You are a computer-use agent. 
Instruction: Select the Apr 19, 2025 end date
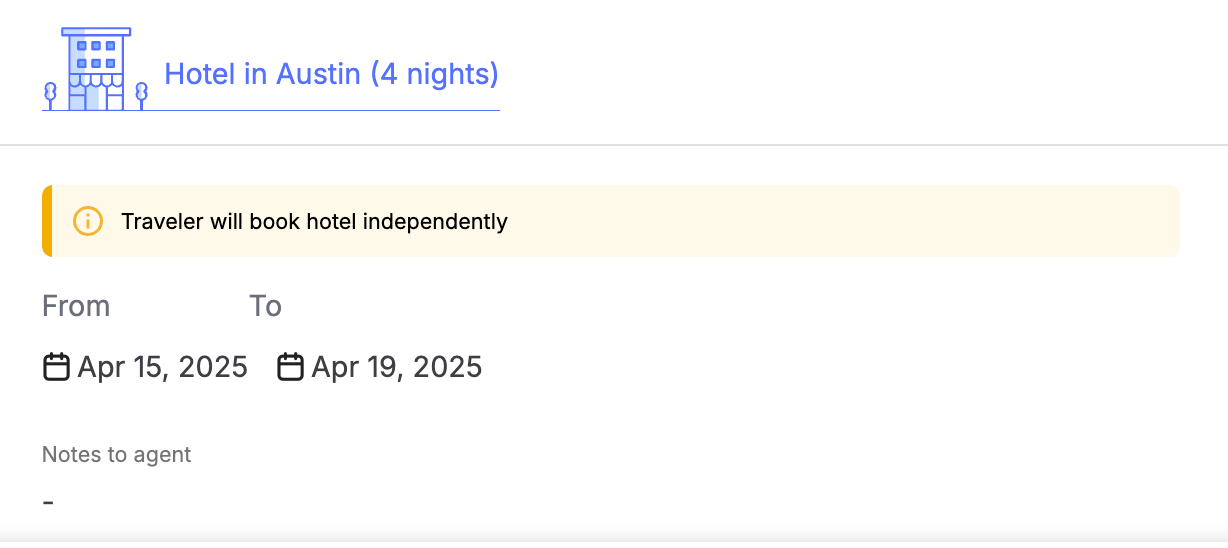point(397,367)
